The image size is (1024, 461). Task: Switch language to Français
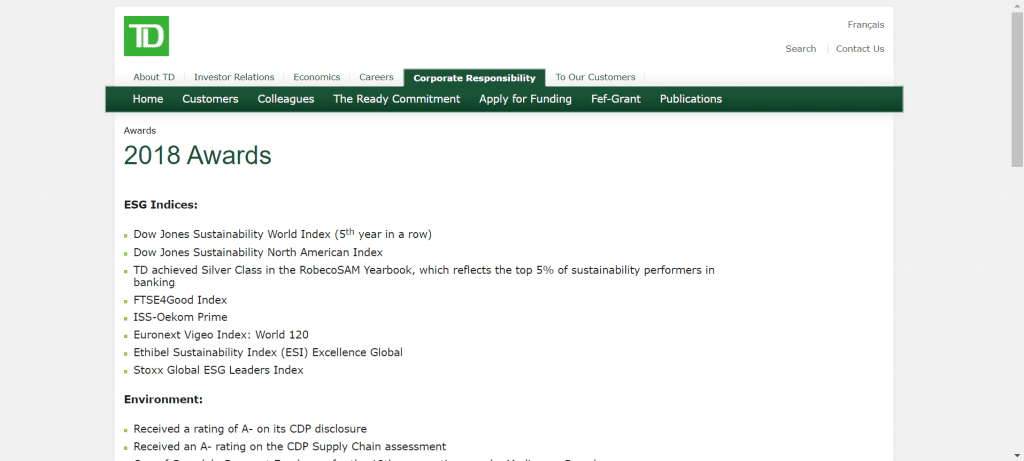pos(865,25)
